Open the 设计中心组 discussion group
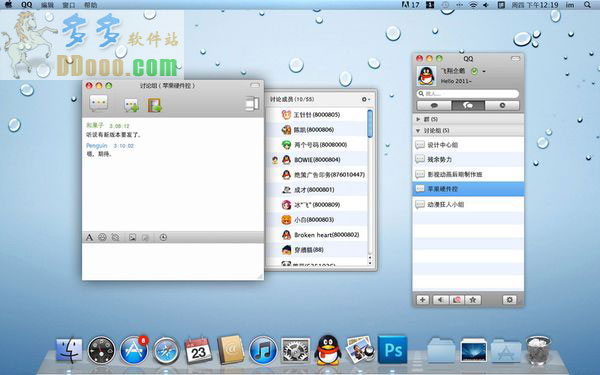 pyautogui.click(x=468, y=145)
